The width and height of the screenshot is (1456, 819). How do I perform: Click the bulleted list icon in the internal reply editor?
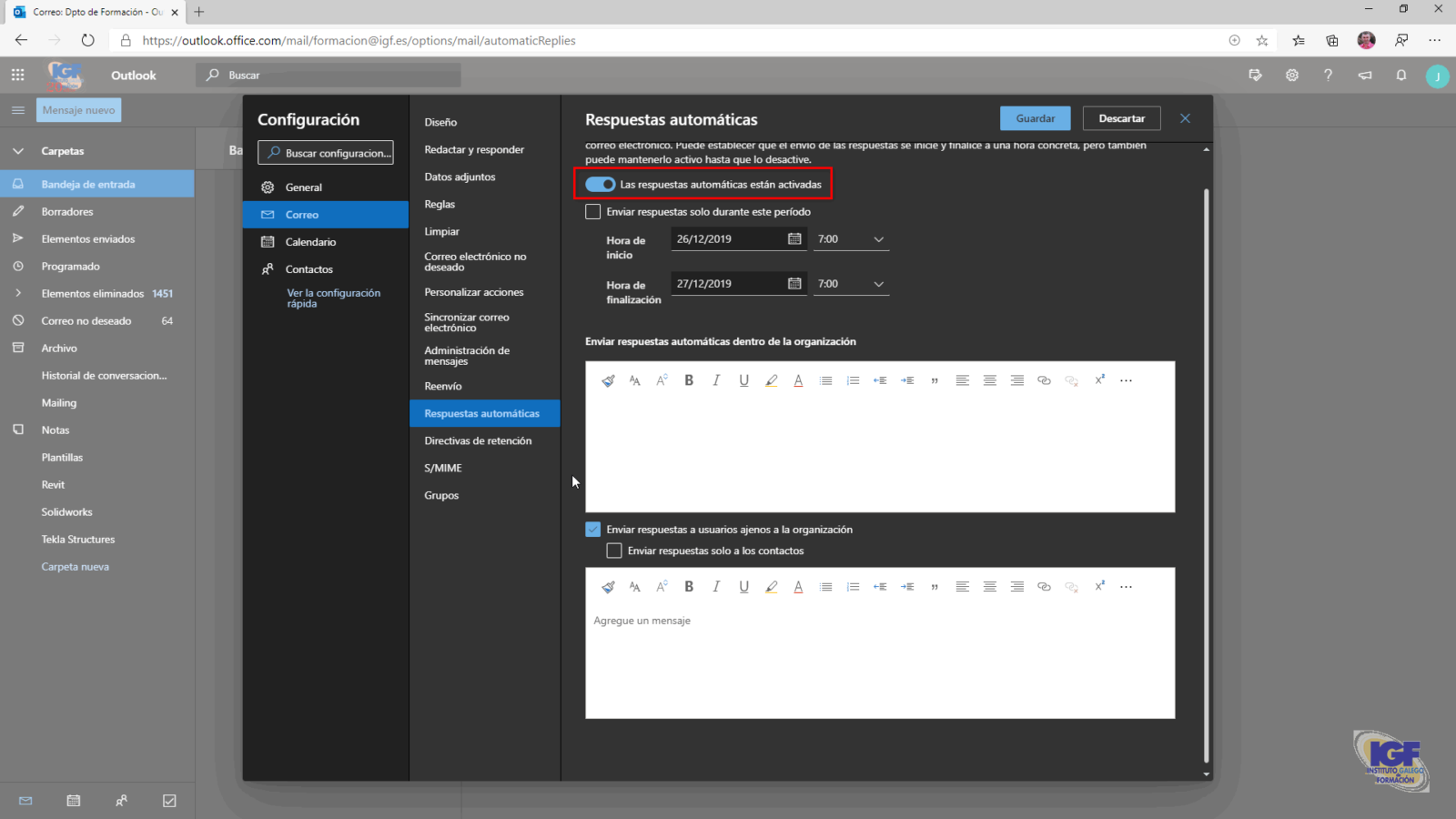[825, 380]
